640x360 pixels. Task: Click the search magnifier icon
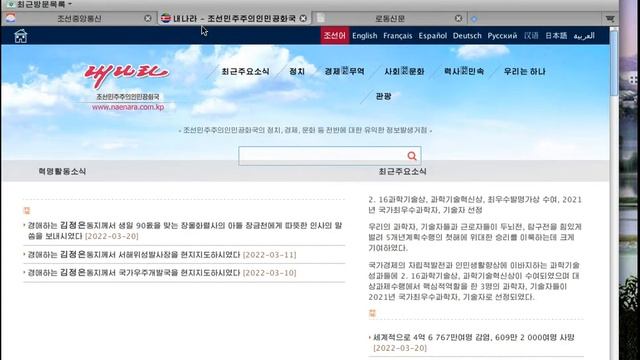pyautogui.click(x=412, y=156)
